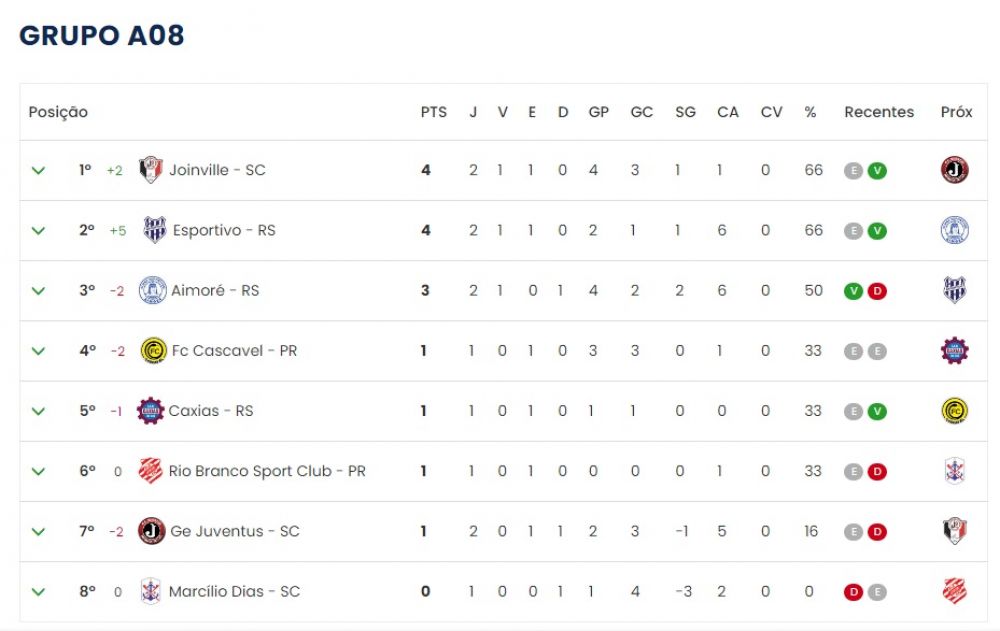
Task: Click red D result badge in Aimoré row
Action: (878, 292)
